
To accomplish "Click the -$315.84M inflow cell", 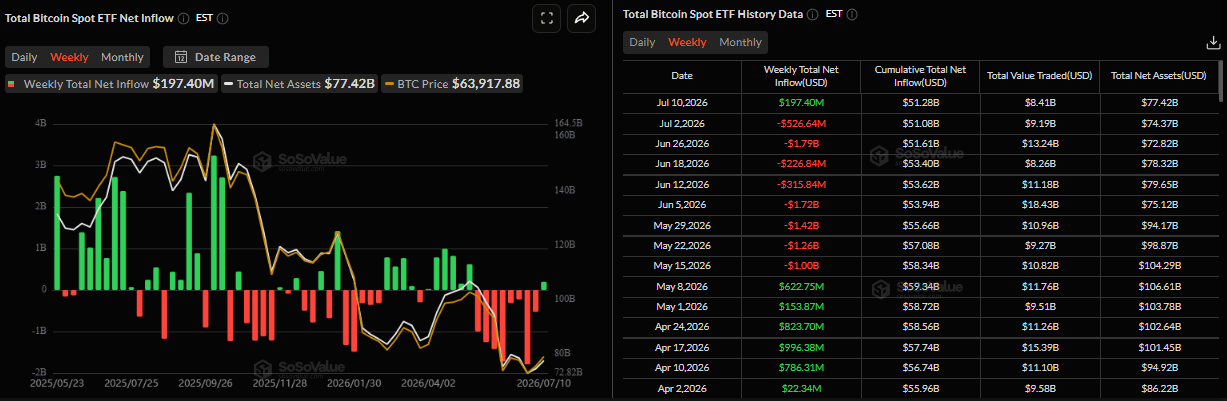I will (800, 184).
